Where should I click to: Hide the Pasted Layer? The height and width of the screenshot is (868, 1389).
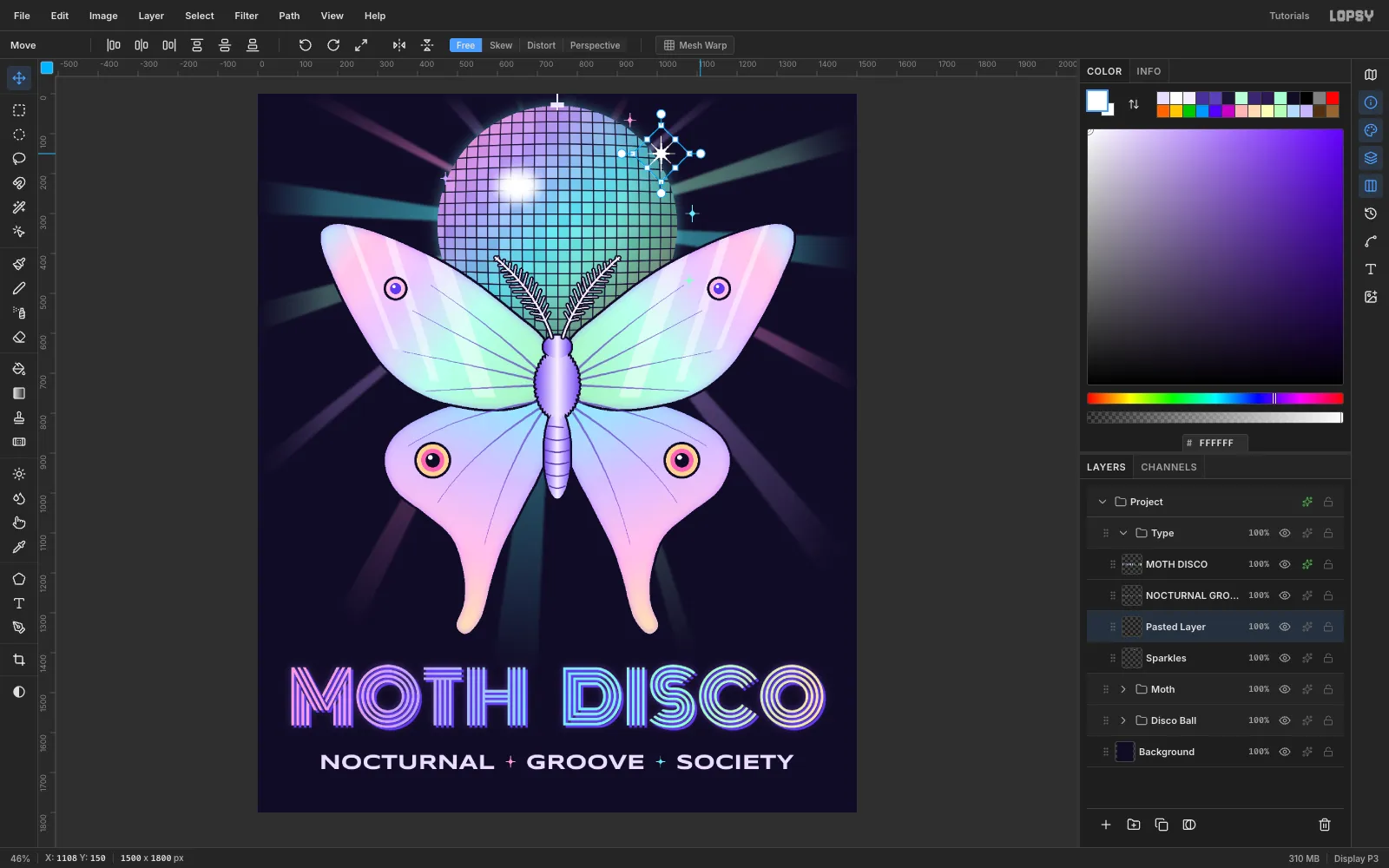(1285, 627)
